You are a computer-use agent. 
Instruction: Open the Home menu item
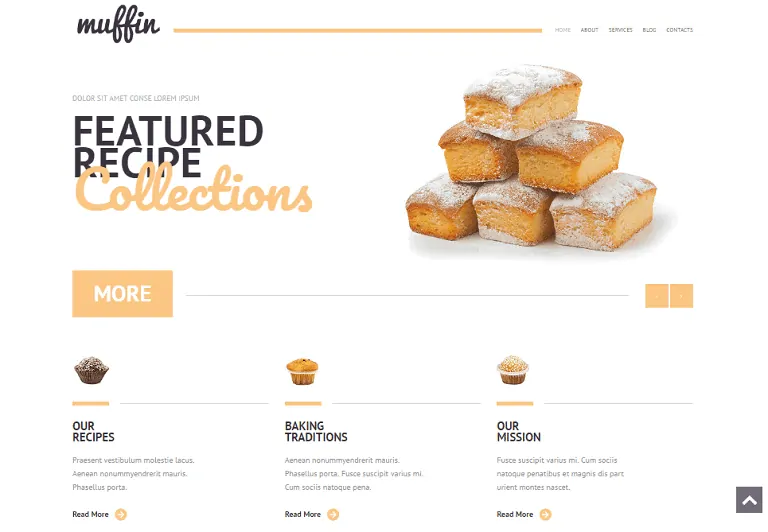click(x=563, y=30)
